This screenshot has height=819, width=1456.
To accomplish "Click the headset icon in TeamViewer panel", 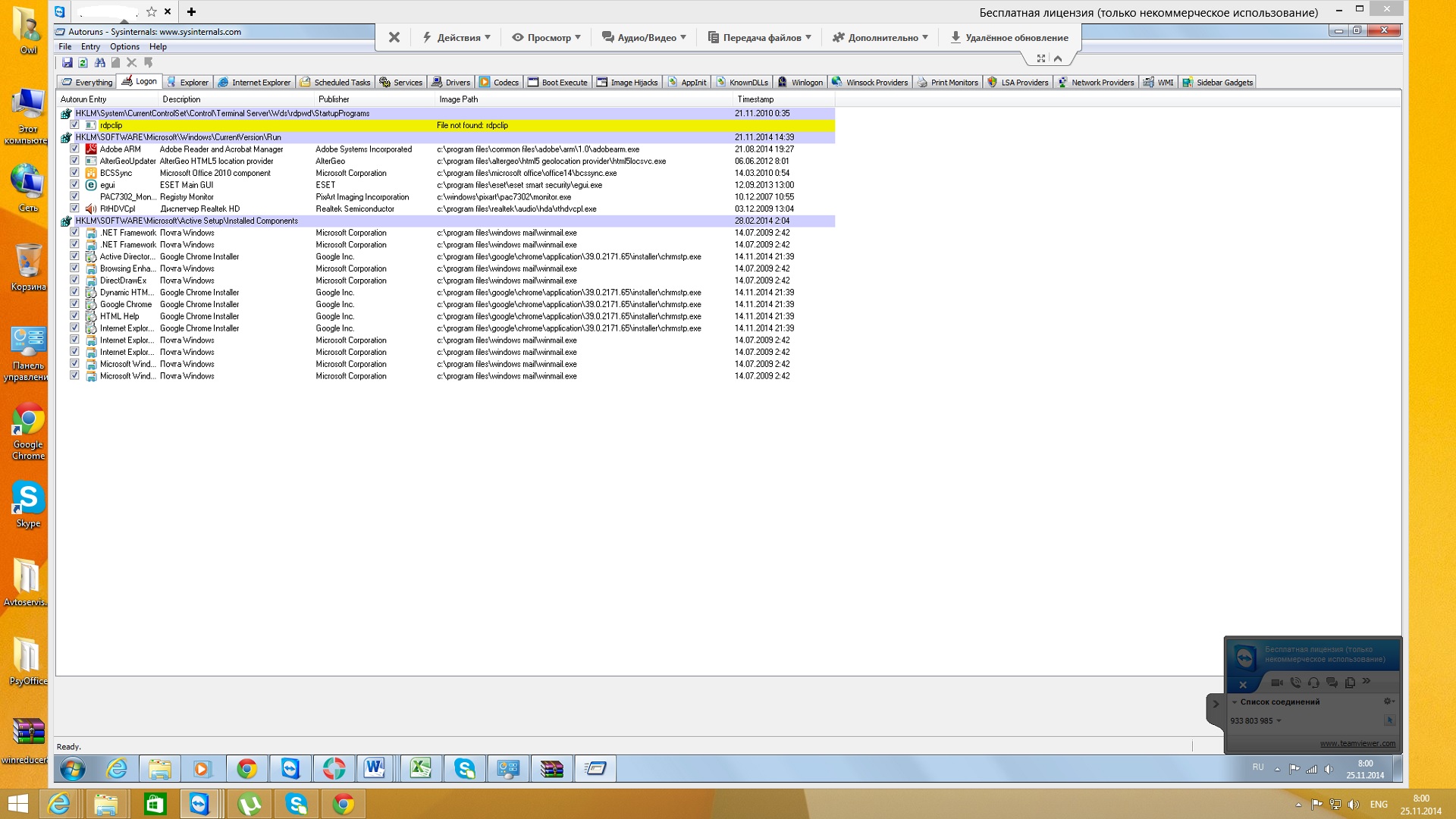I will (1313, 682).
